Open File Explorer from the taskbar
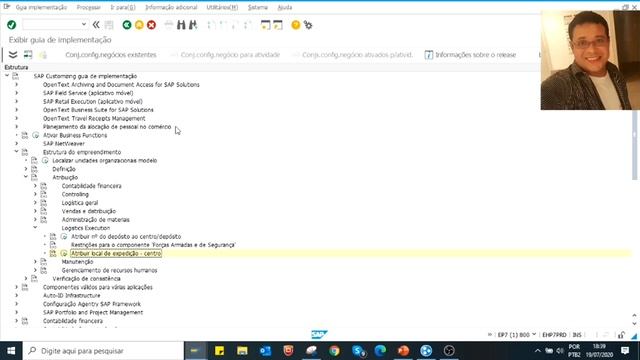The height and width of the screenshot is (360, 640). tap(242, 351)
